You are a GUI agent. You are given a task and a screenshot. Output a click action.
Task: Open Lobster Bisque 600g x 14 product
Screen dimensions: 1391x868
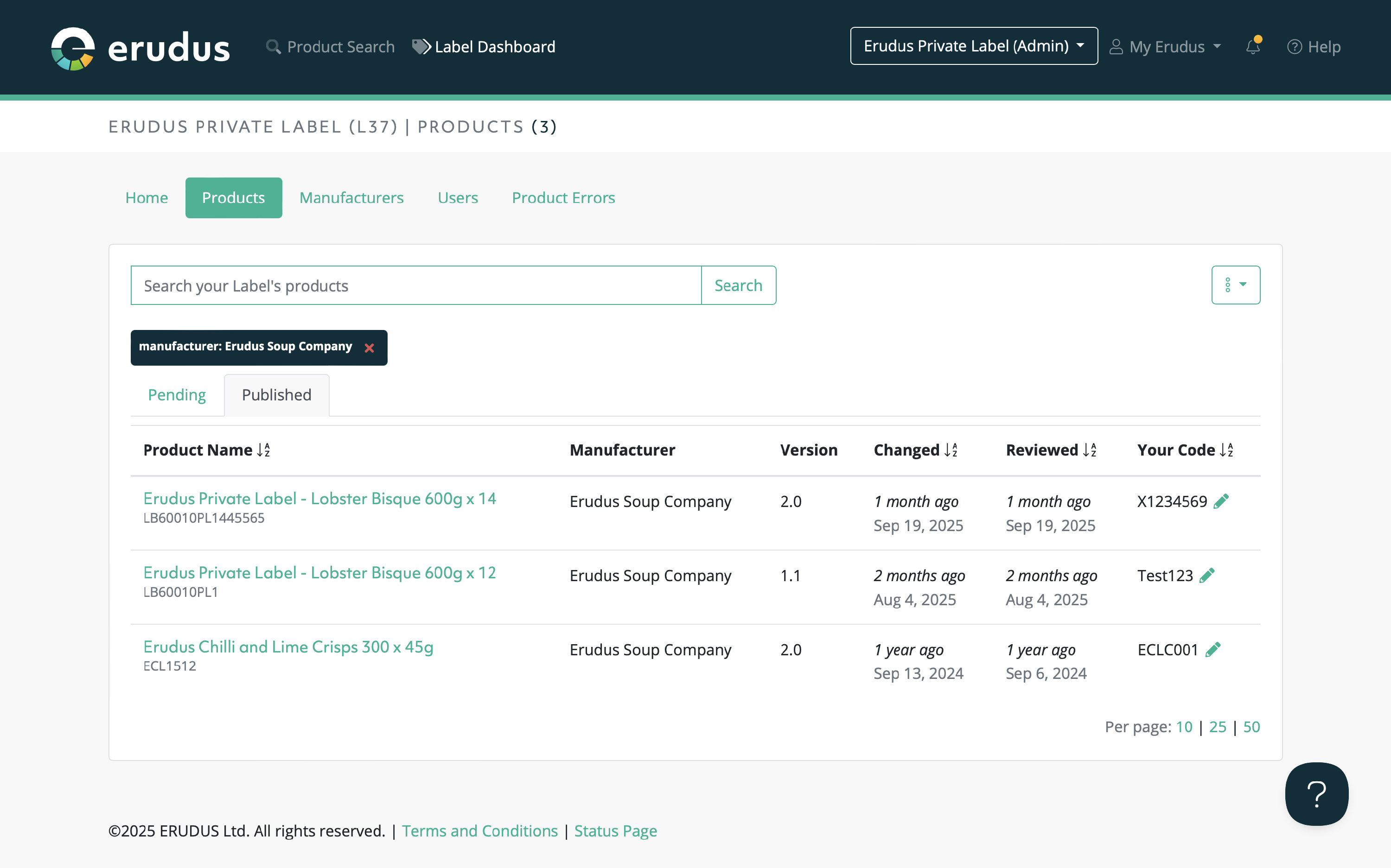point(319,498)
